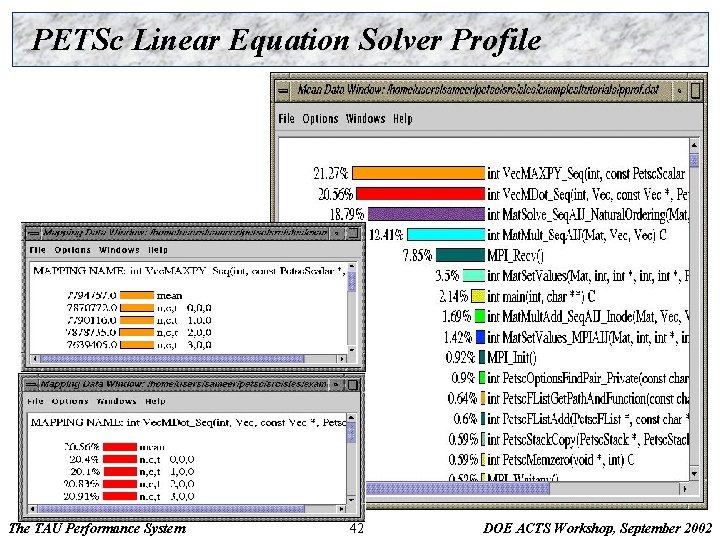Click the n,c,t 0,0,0 bar in VecMAXPY window
This screenshot has width=720, height=540.
pyautogui.click(x=137, y=308)
